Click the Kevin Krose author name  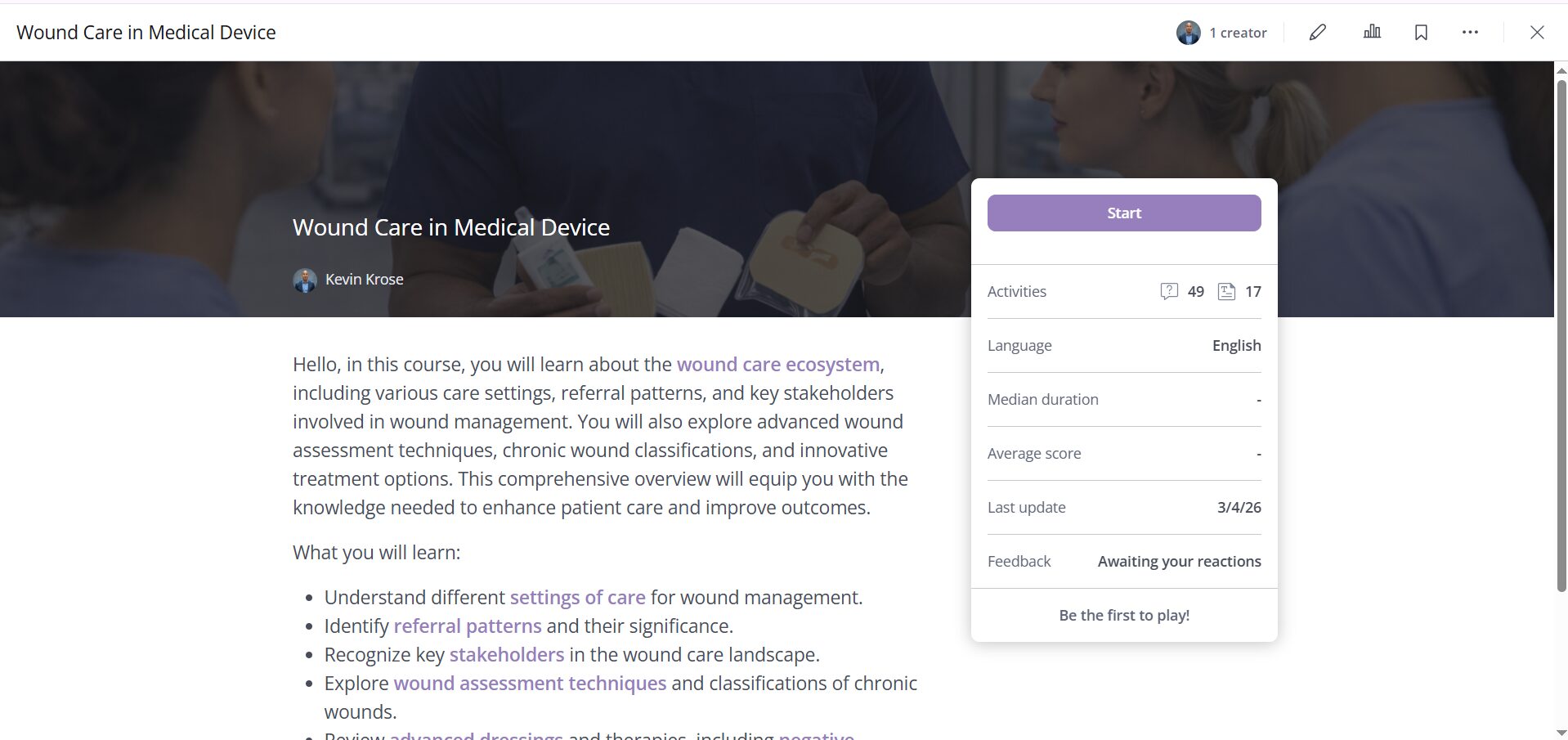364,280
